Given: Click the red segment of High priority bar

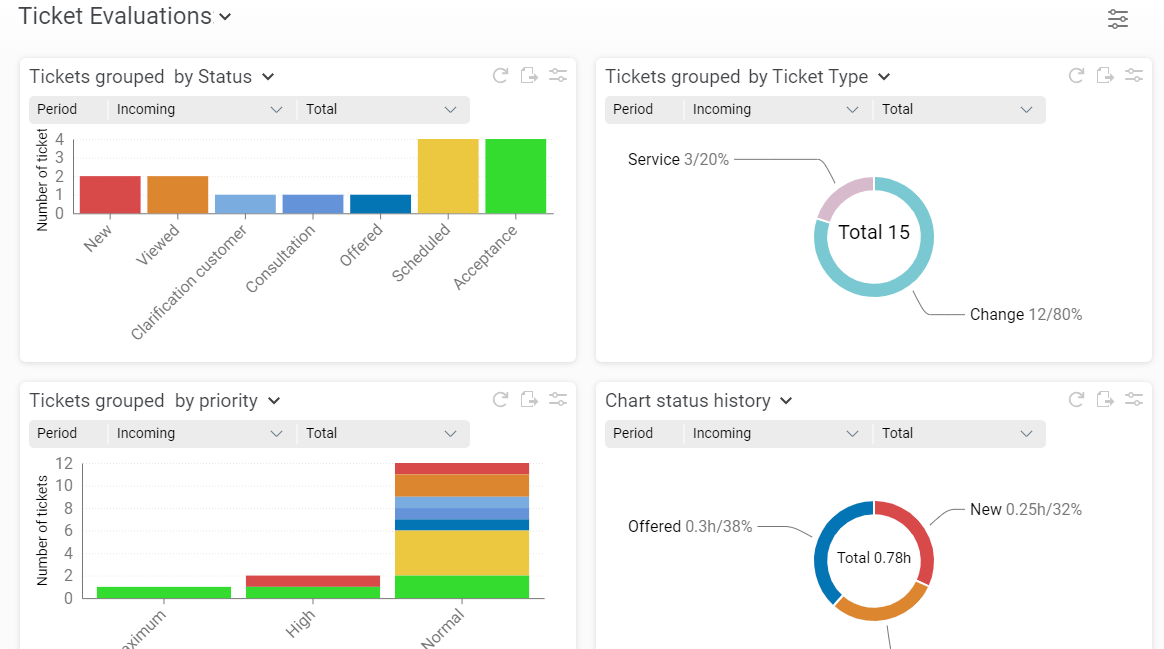Looking at the screenshot, I should [313, 581].
